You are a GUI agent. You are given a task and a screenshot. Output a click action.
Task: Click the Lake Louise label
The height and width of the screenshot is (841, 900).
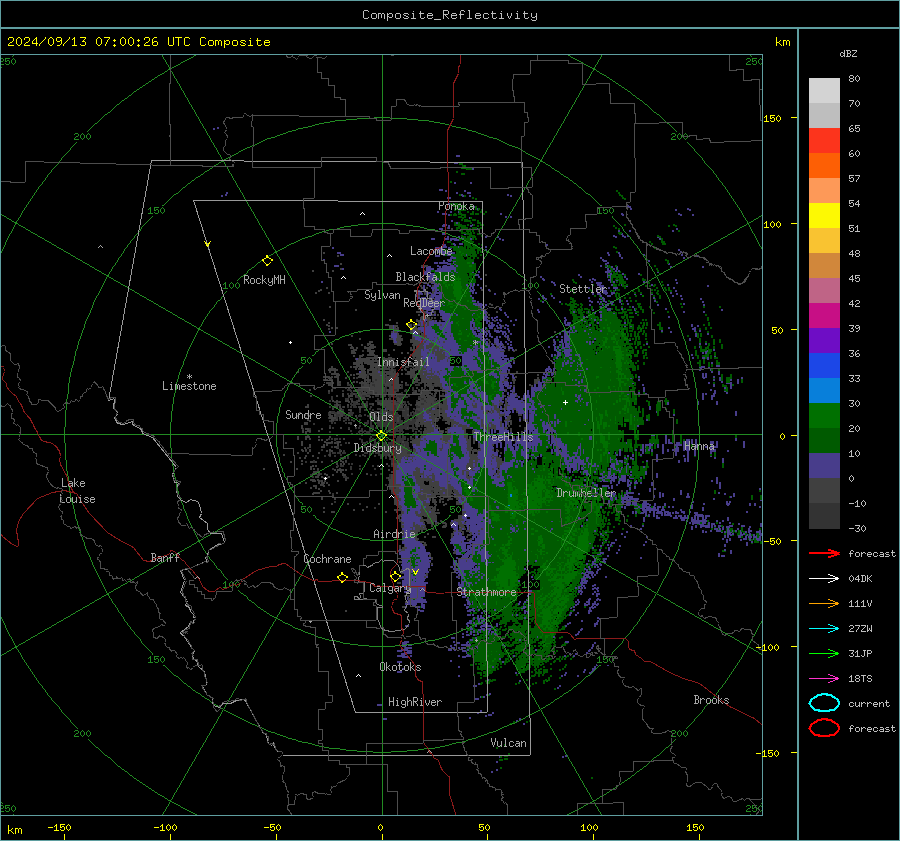pos(78,491)
